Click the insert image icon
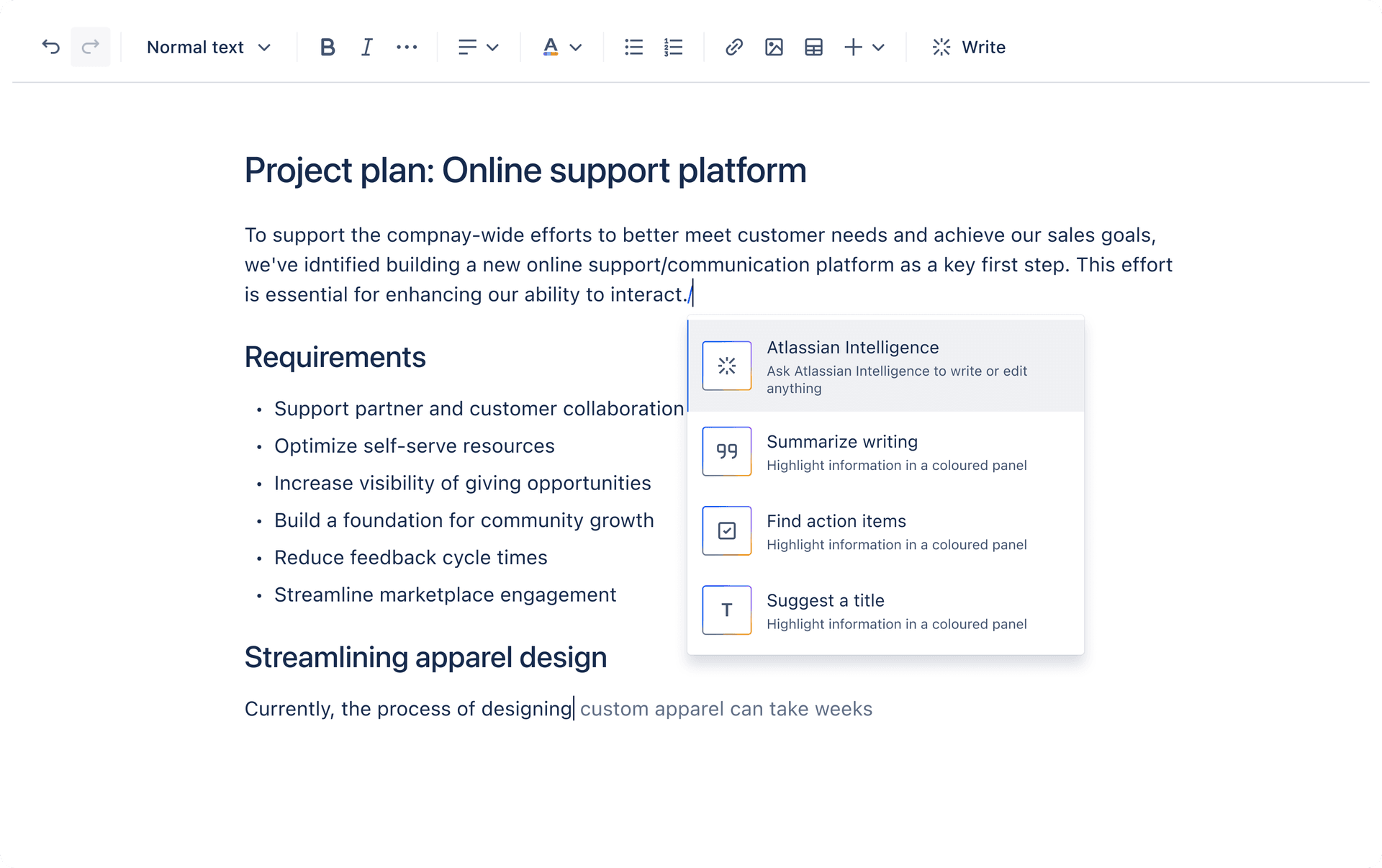Image resolution: width=1382 pixels, height=868 pixels. 774,48
